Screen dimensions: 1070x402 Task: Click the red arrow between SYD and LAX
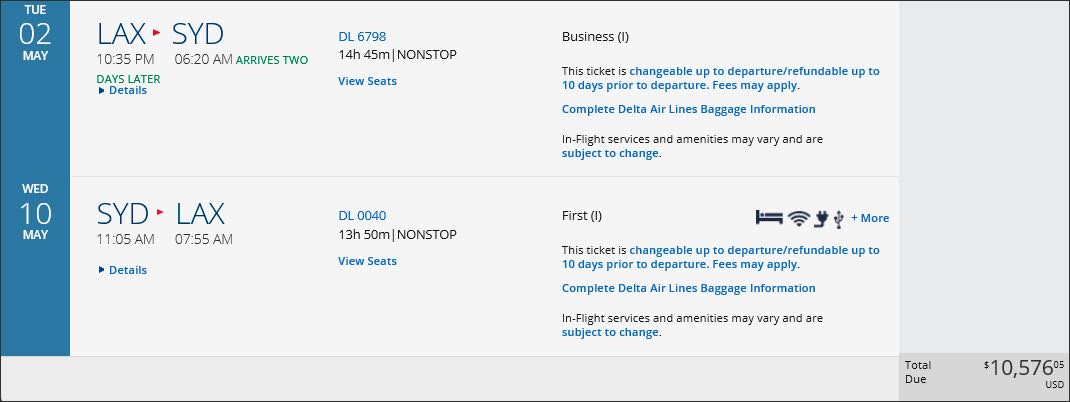(160, 212)
